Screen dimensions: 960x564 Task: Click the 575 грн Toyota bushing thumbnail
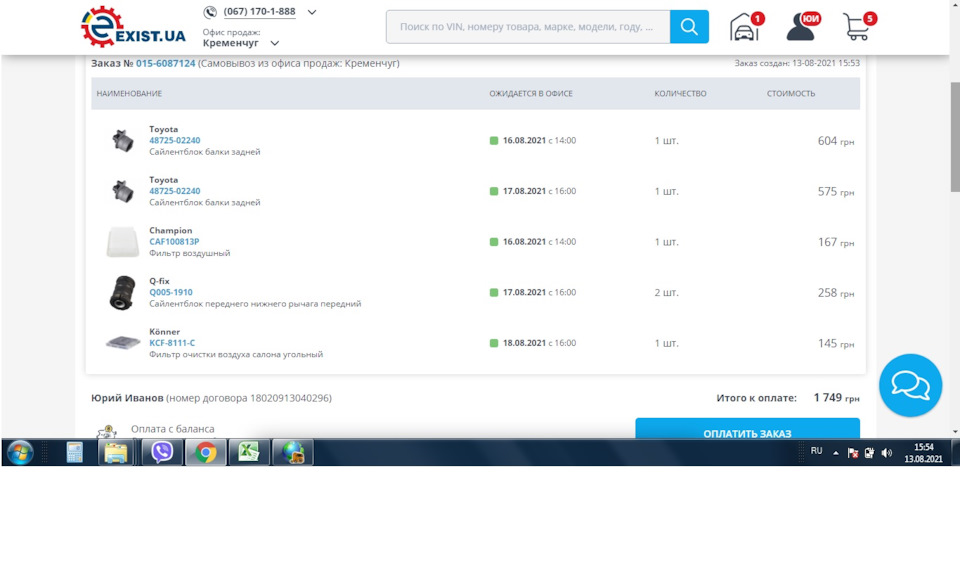coord(122,192)
